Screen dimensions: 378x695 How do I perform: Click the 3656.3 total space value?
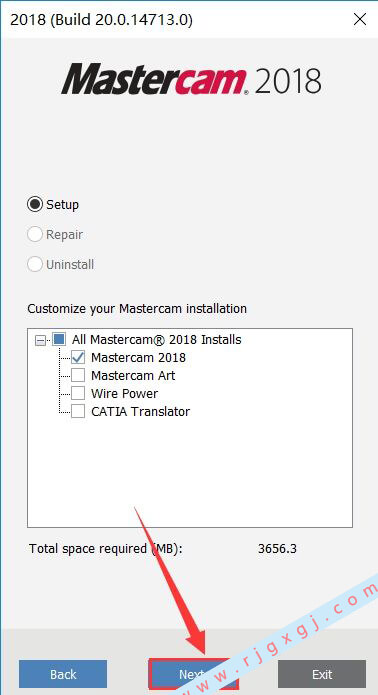[277, 549]
